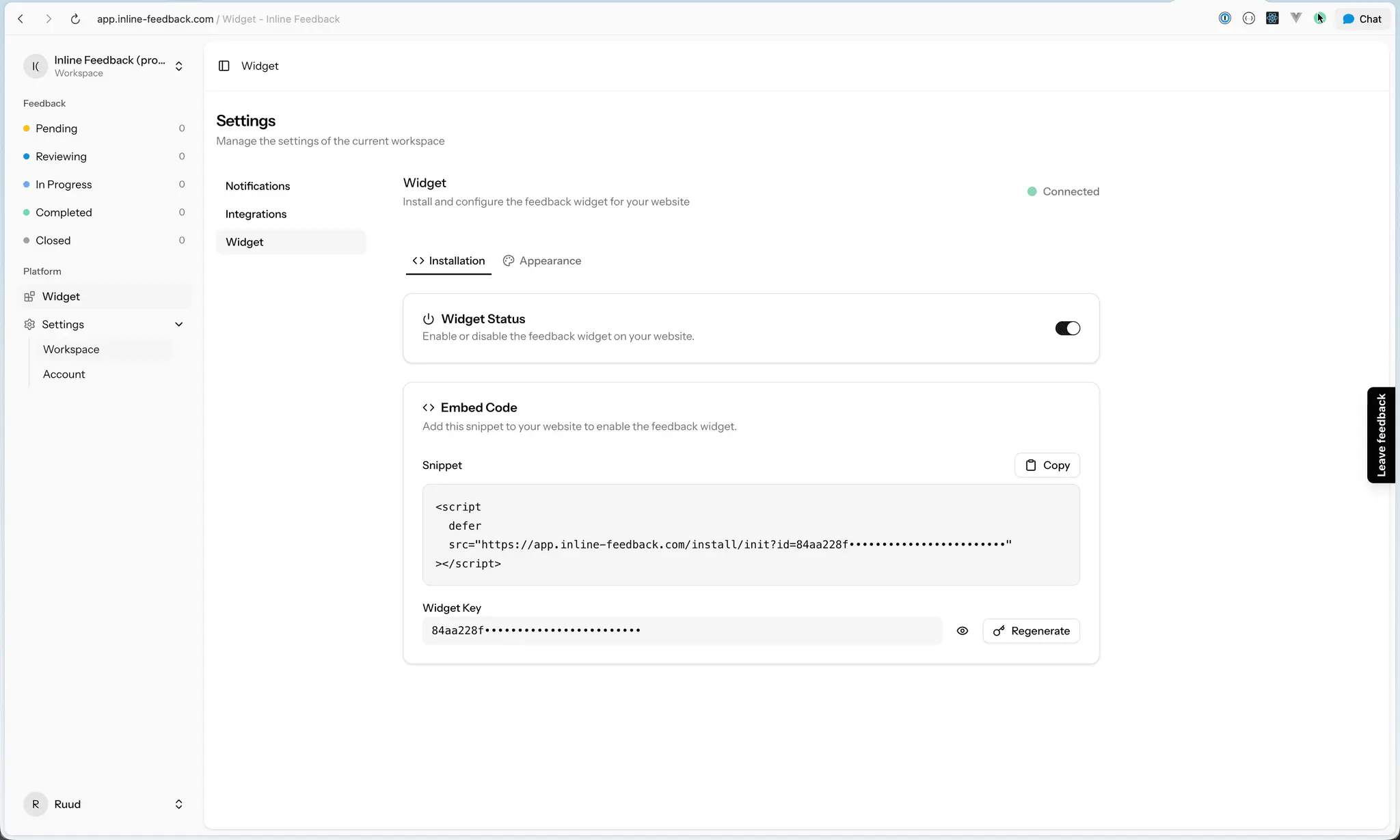Click the green cursor extension icon
1400x840 pixels.
(1319, 18)
